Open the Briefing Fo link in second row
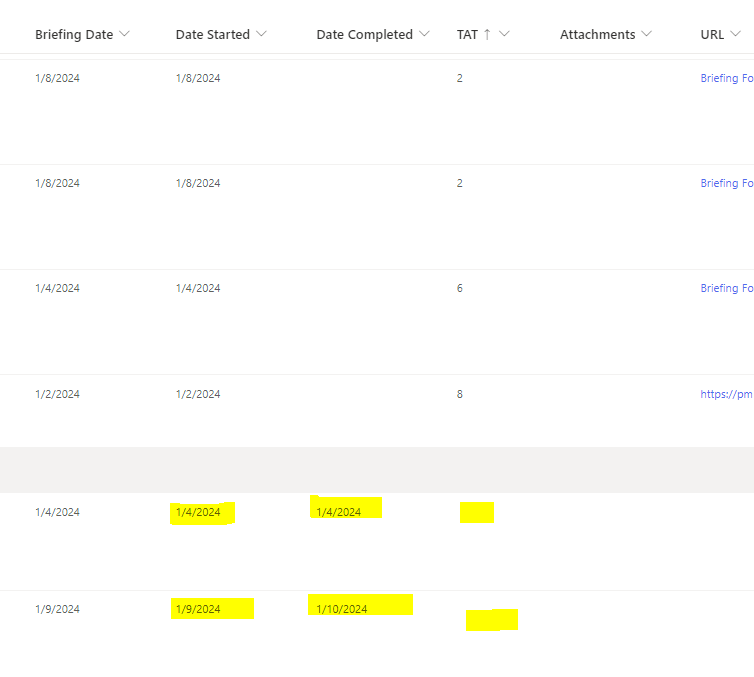The width and height of the screenshot is (754, 677). pos(727,183)
